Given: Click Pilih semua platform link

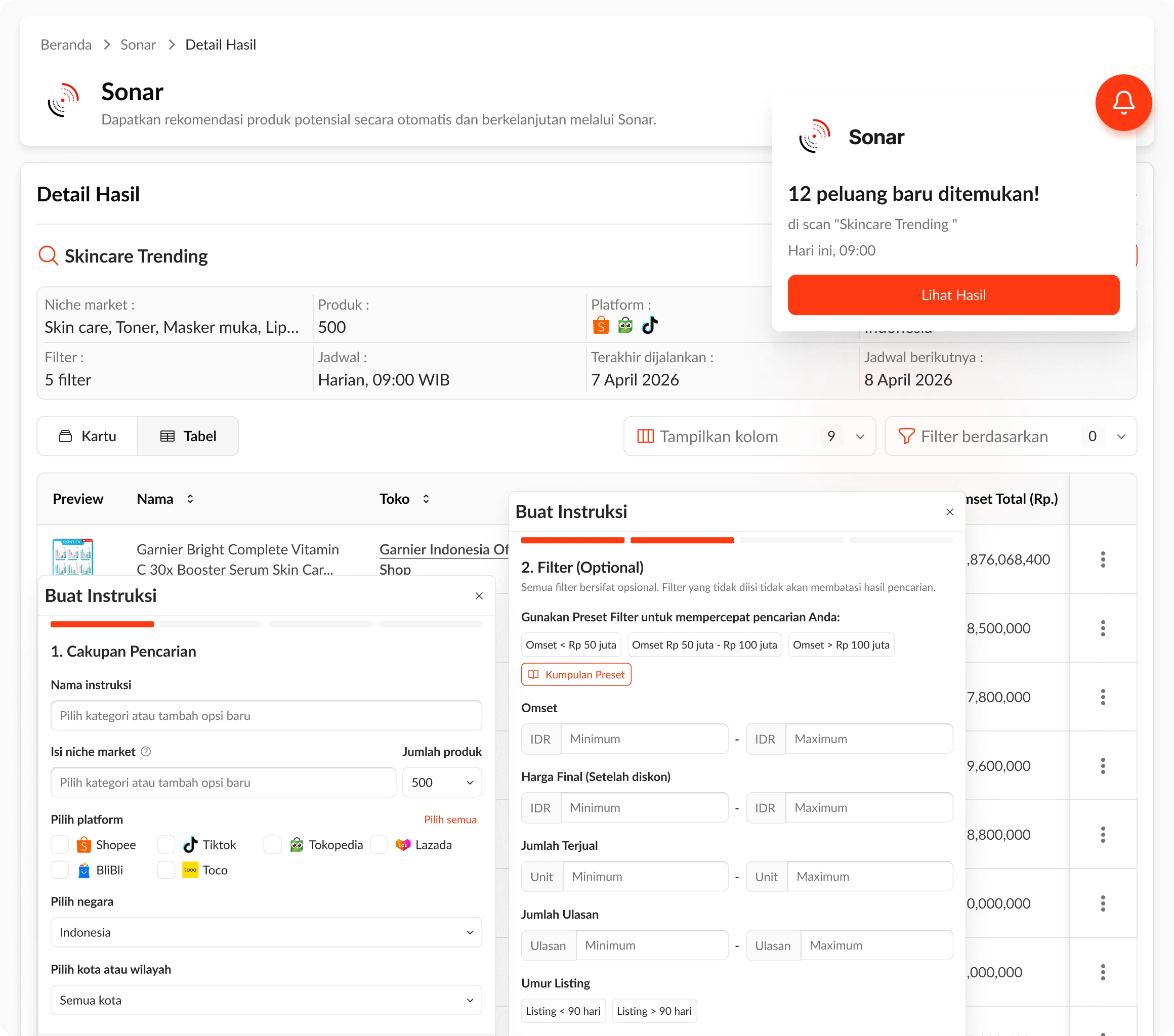Looking at the screenshot, I should point(450,819).
